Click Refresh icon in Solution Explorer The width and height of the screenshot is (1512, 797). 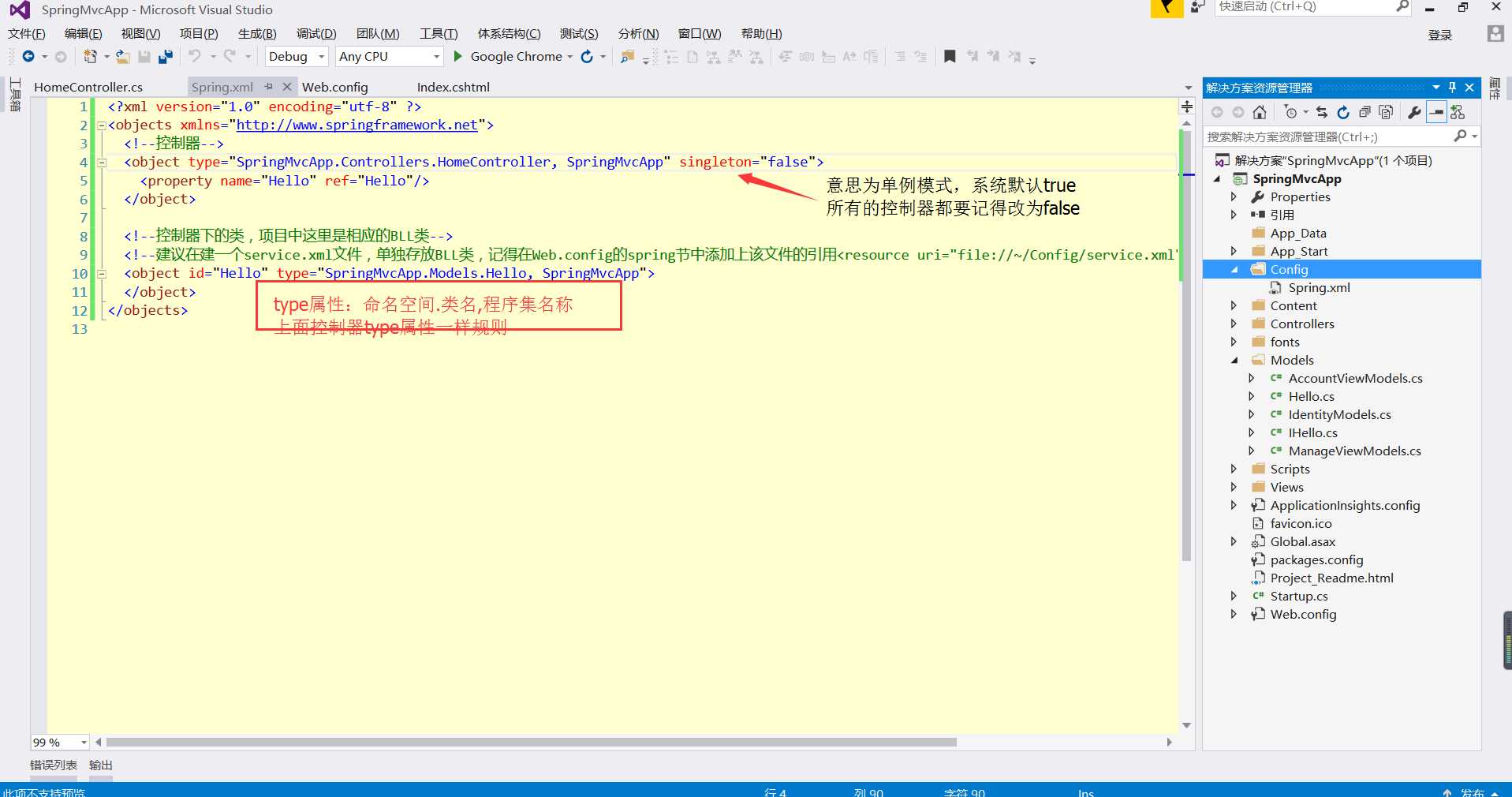point(1343,112)
